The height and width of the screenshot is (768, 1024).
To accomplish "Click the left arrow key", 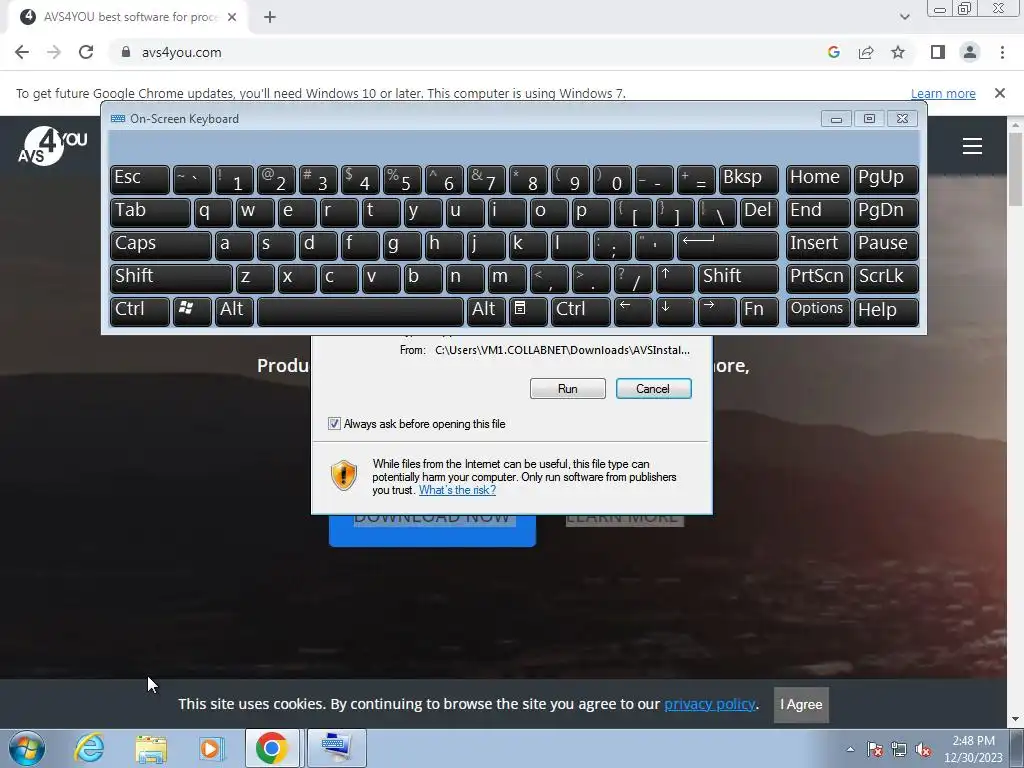I will tap(633, 312).
